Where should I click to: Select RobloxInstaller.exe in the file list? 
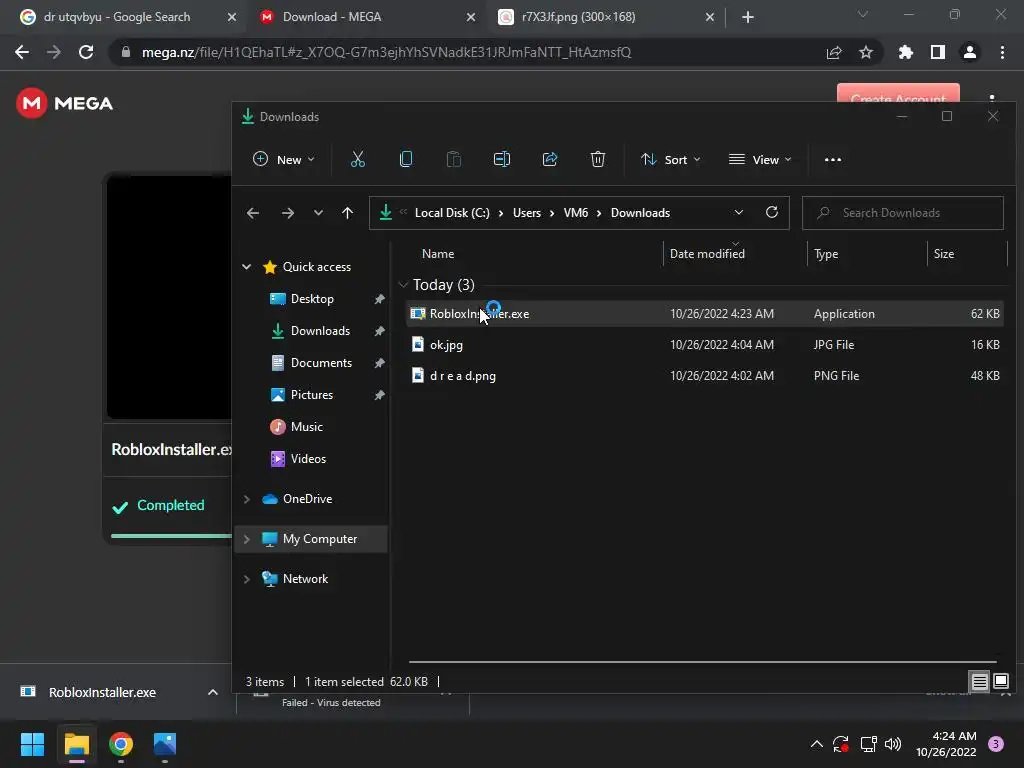705,313
